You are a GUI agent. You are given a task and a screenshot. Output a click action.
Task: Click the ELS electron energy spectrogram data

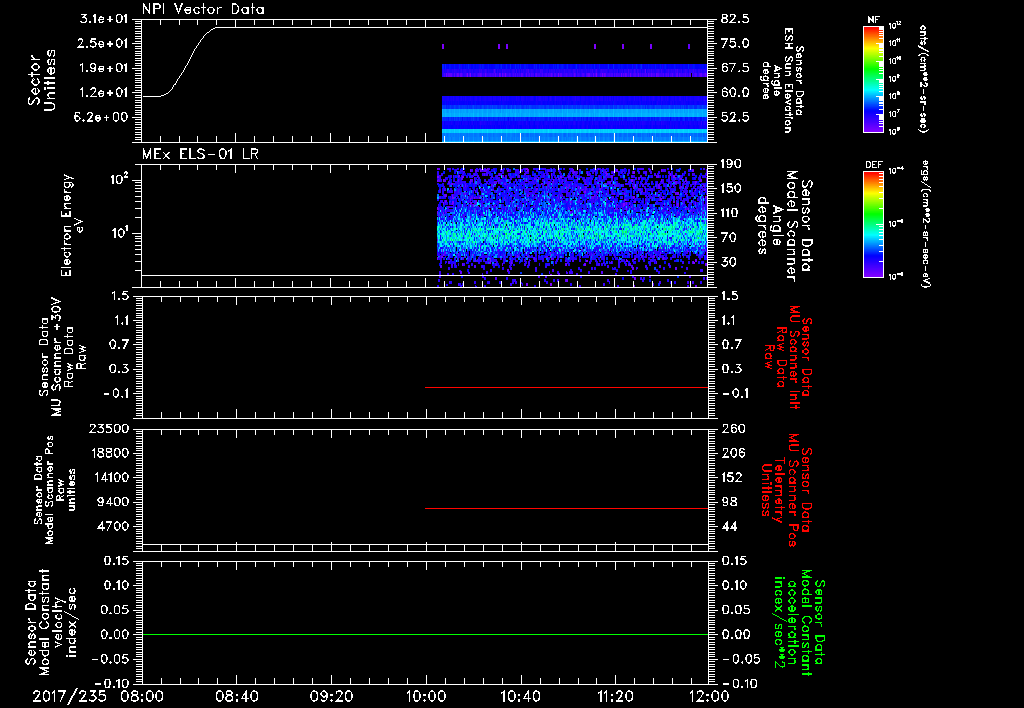click(571, 225)
